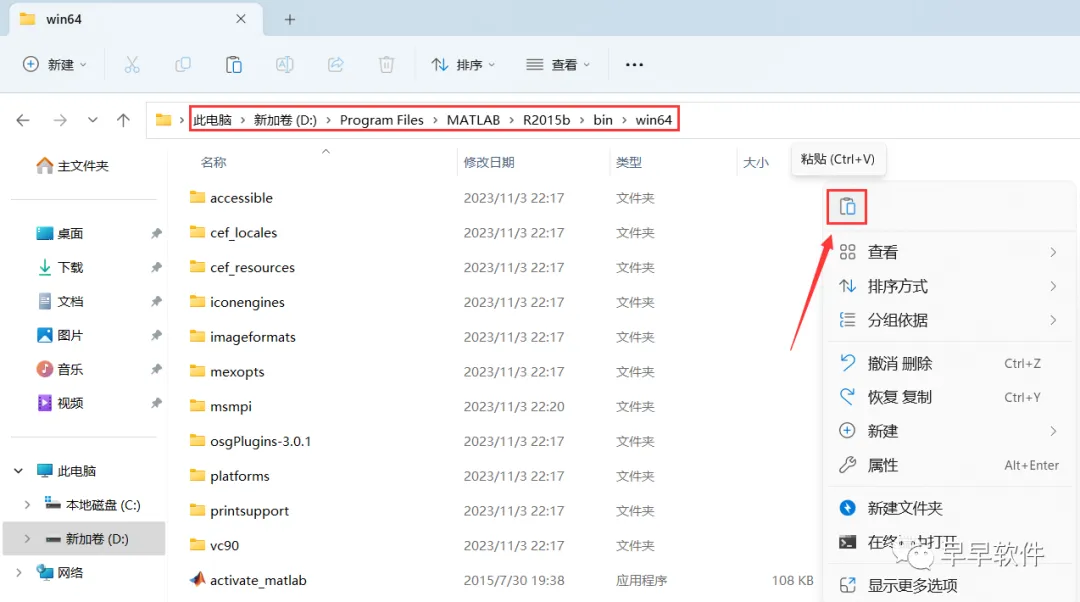Expand the 网络 node
Viewport: 1080px width, 602px height.
pyautogui.click(x=19, y=572)
